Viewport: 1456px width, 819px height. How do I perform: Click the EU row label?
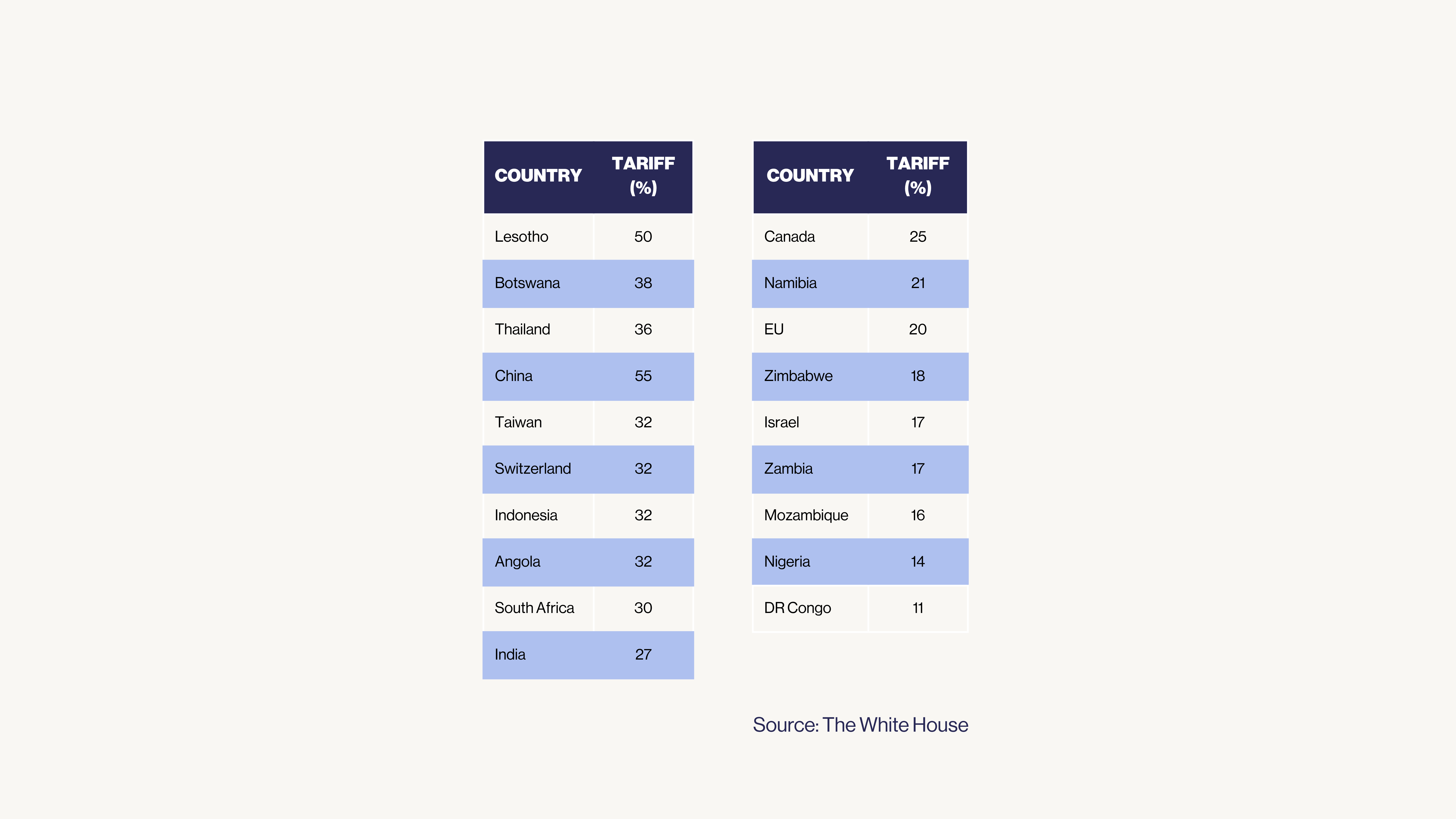pos(774,330)
